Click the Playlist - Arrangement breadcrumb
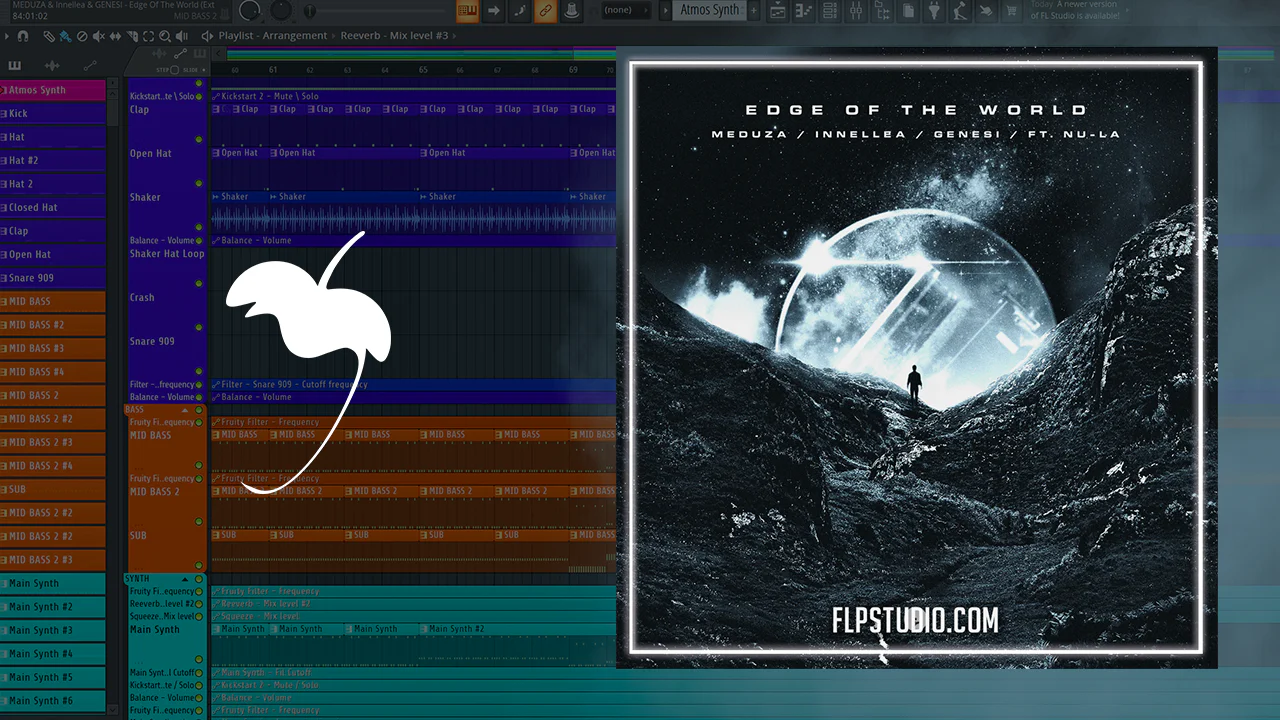Image resolution: width=1280 pixels, height=720 pixels. click(x=273, y=36)
